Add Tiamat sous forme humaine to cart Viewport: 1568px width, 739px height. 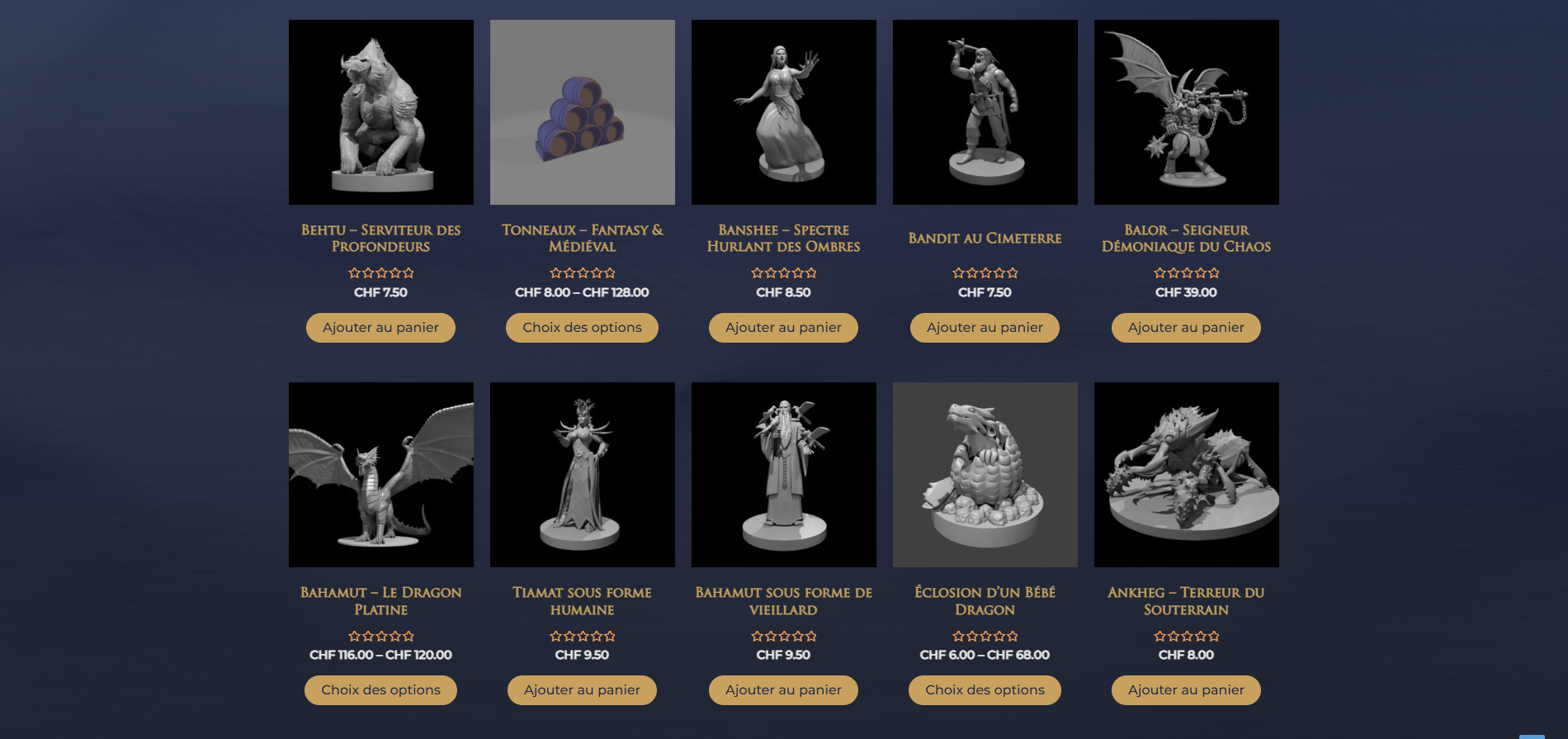[582, 690]
